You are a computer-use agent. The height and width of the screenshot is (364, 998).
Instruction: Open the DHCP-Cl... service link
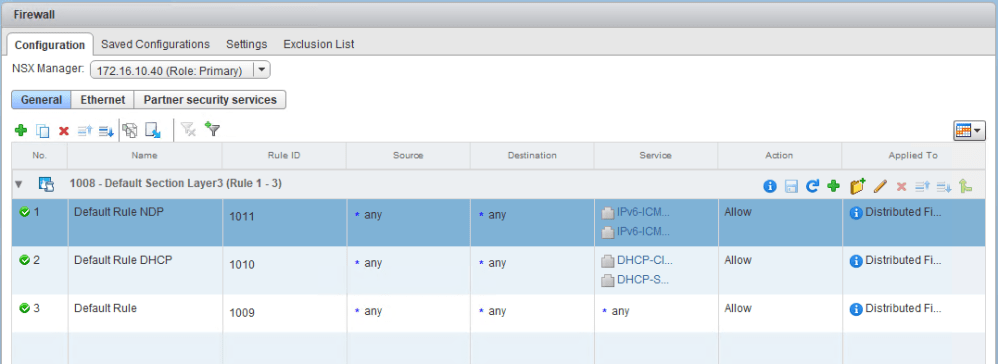[x=645, y=260]
